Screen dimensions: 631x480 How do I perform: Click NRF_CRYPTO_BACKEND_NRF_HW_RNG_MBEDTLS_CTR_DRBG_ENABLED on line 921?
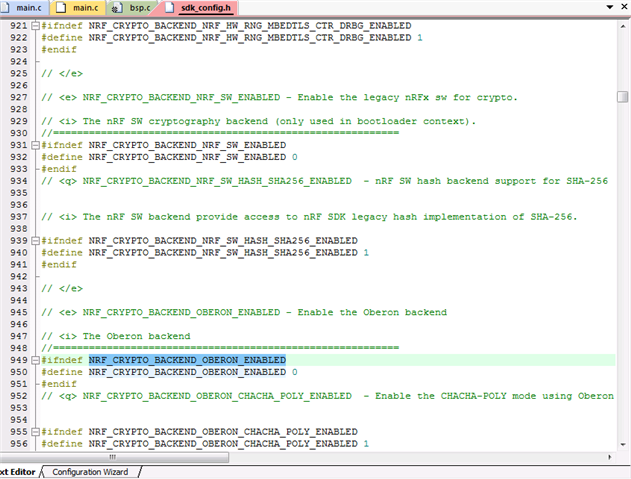pyautogui.click(x=250, y=26)
